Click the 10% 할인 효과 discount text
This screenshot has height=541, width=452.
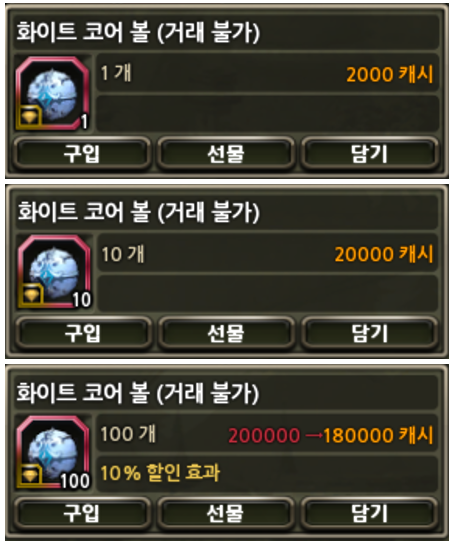pos(160,472)
